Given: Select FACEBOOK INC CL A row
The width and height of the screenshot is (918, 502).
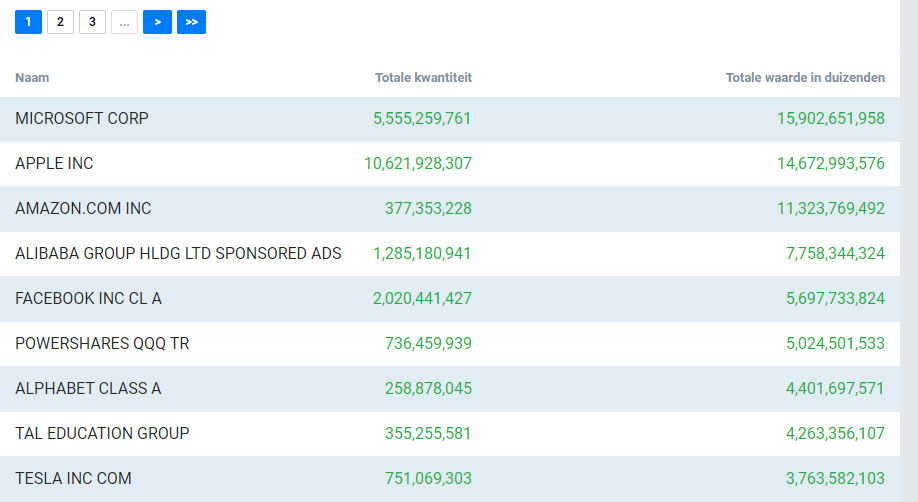Looking at the screenshot, I should [450, 299].
